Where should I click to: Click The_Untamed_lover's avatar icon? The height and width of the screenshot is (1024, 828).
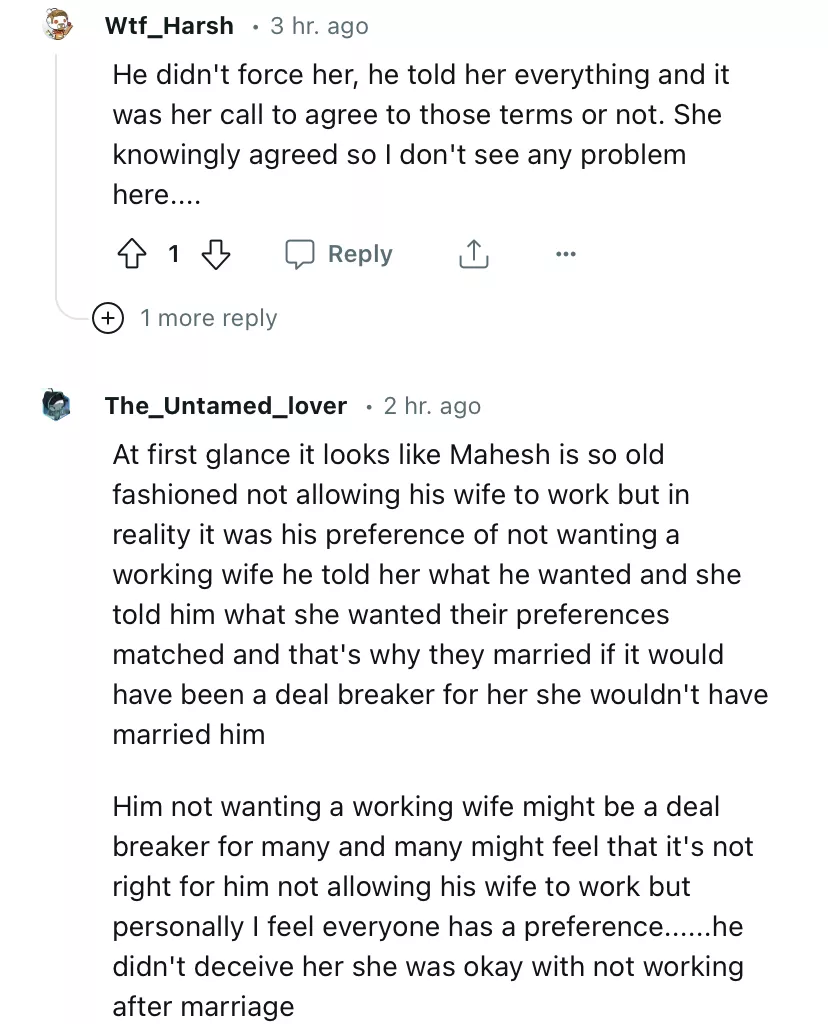tap(56, 405)
